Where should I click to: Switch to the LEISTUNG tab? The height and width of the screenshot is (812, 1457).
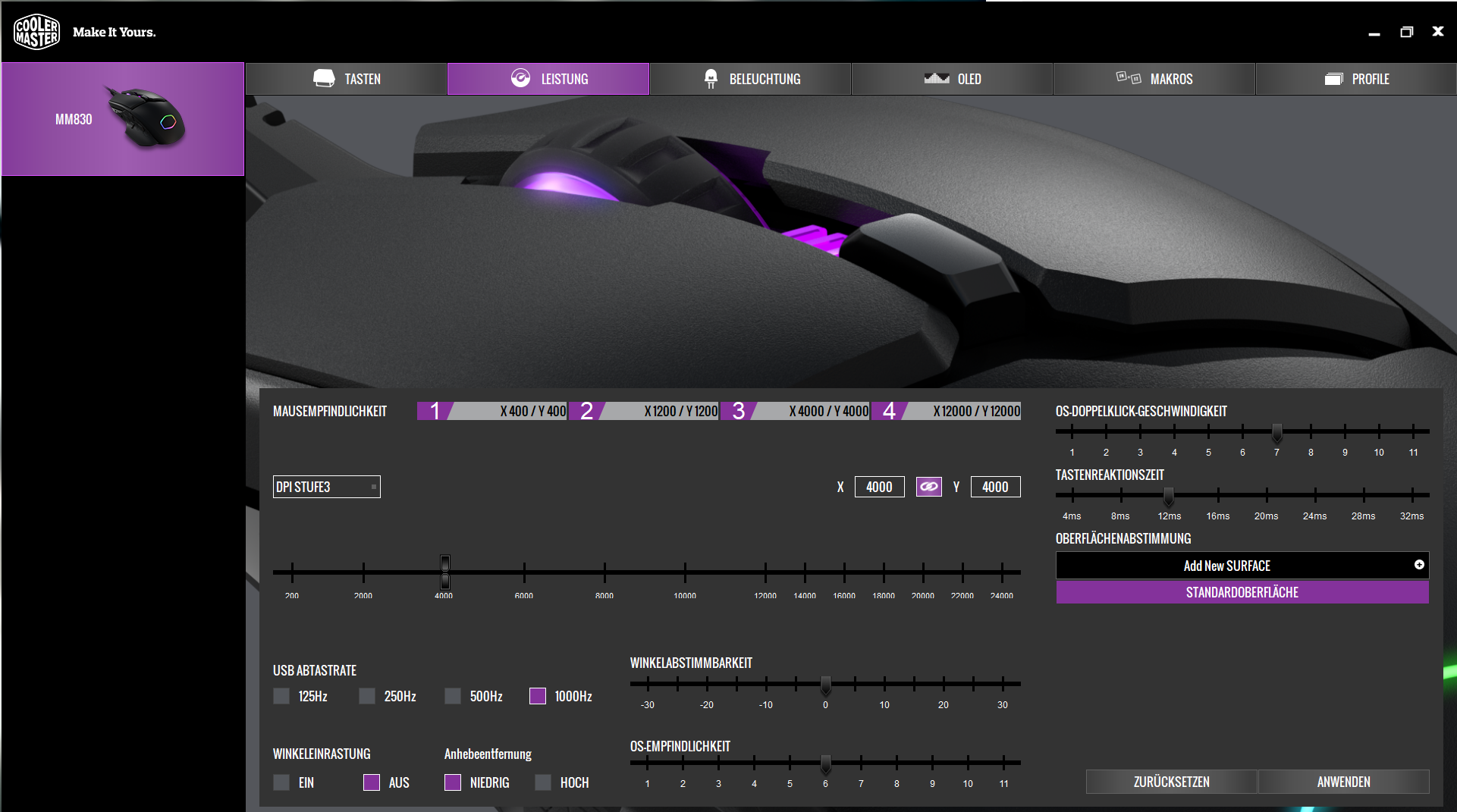point(548,79)
